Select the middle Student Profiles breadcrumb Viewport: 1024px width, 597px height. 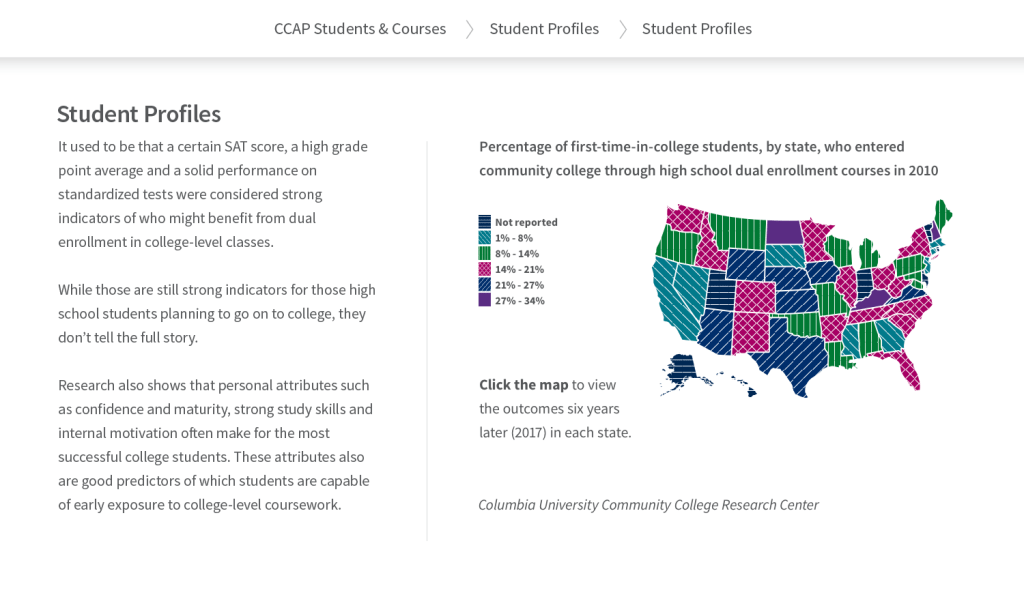[x=544, y=29]
